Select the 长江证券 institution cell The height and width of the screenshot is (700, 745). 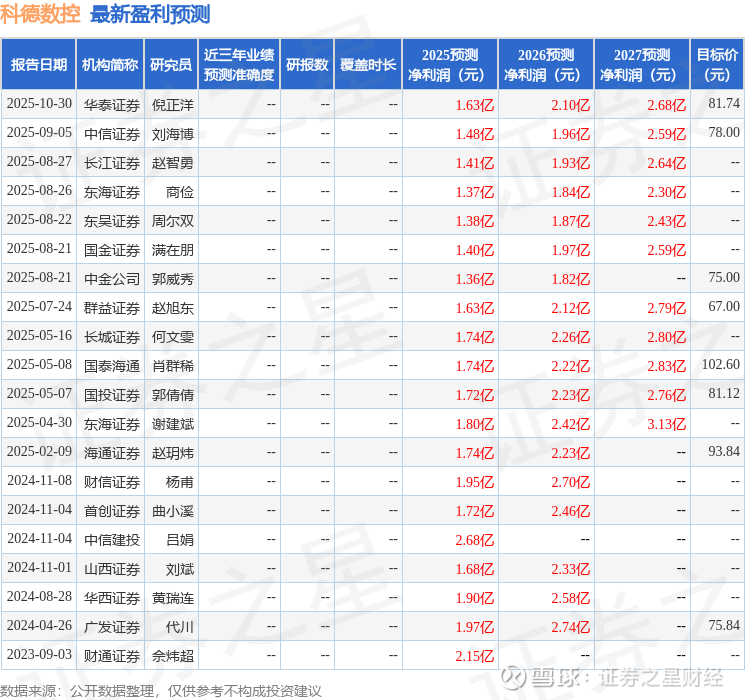tap(112, 163)
